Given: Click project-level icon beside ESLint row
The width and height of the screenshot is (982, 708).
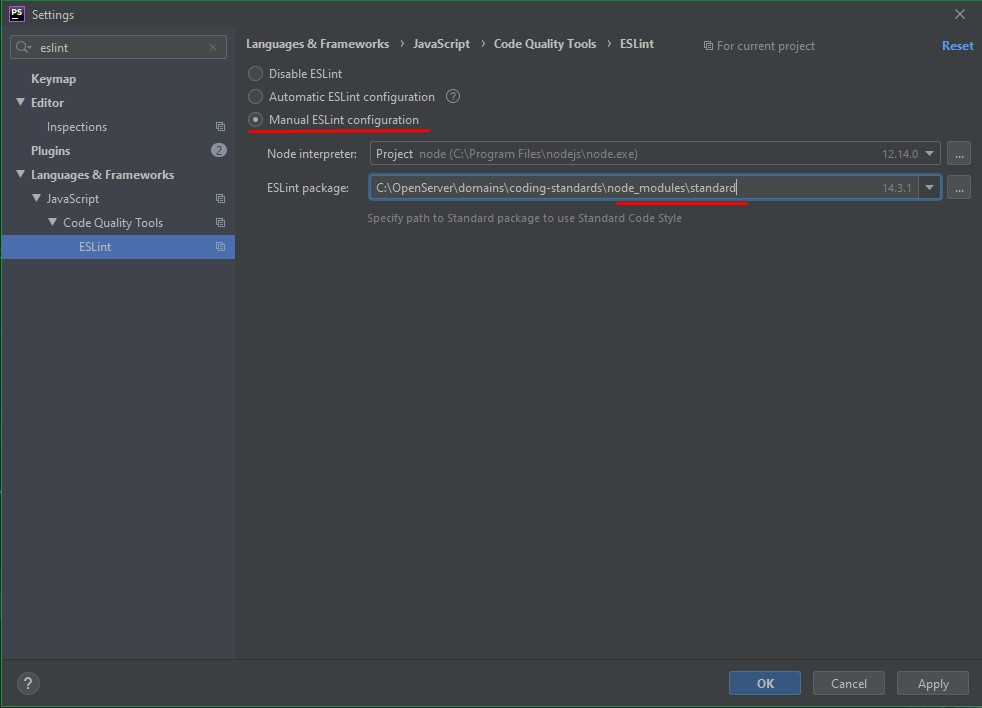Looking at the screenshot, I should click(x=220, y=247).
